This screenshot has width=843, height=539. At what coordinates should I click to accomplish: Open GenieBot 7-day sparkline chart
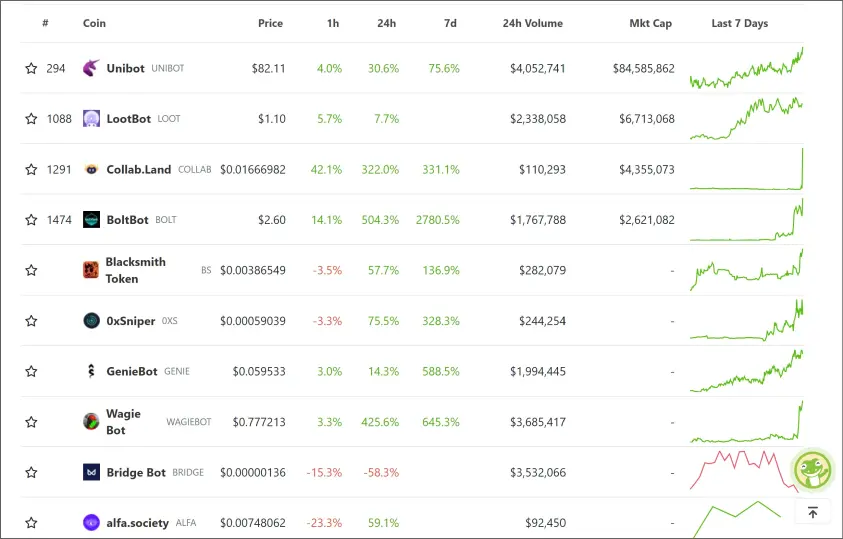point(746,371)
